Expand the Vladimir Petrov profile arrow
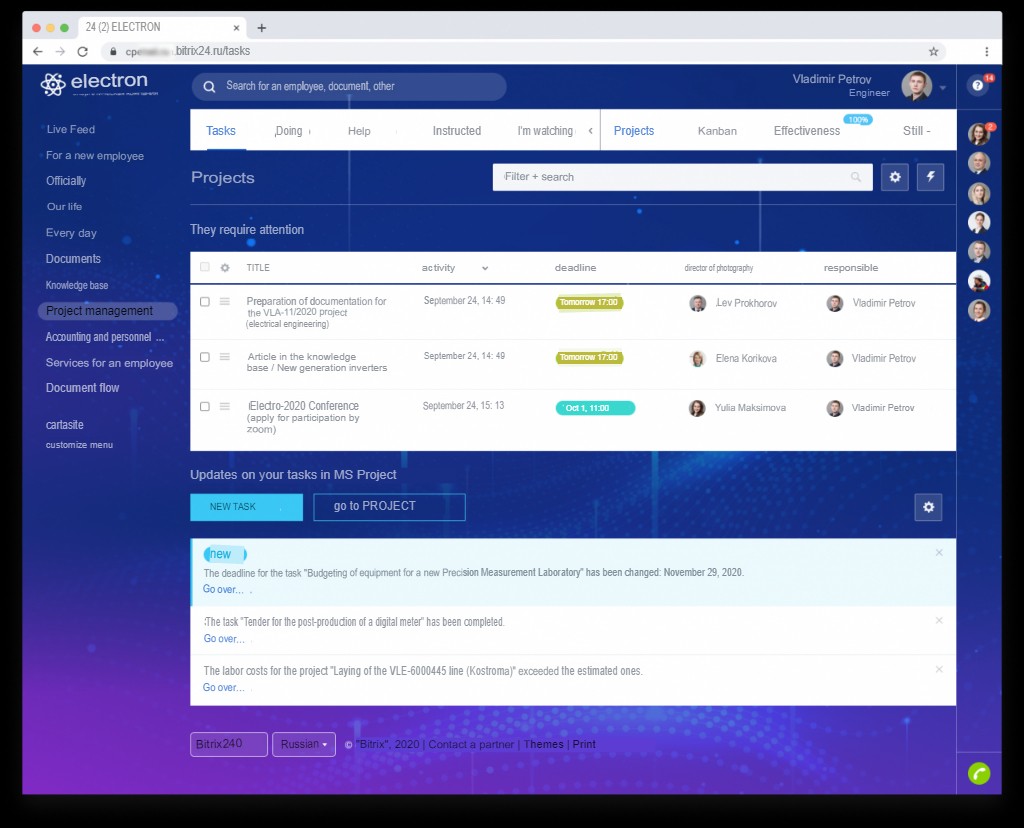1024x828 pixels. point(942,88)
